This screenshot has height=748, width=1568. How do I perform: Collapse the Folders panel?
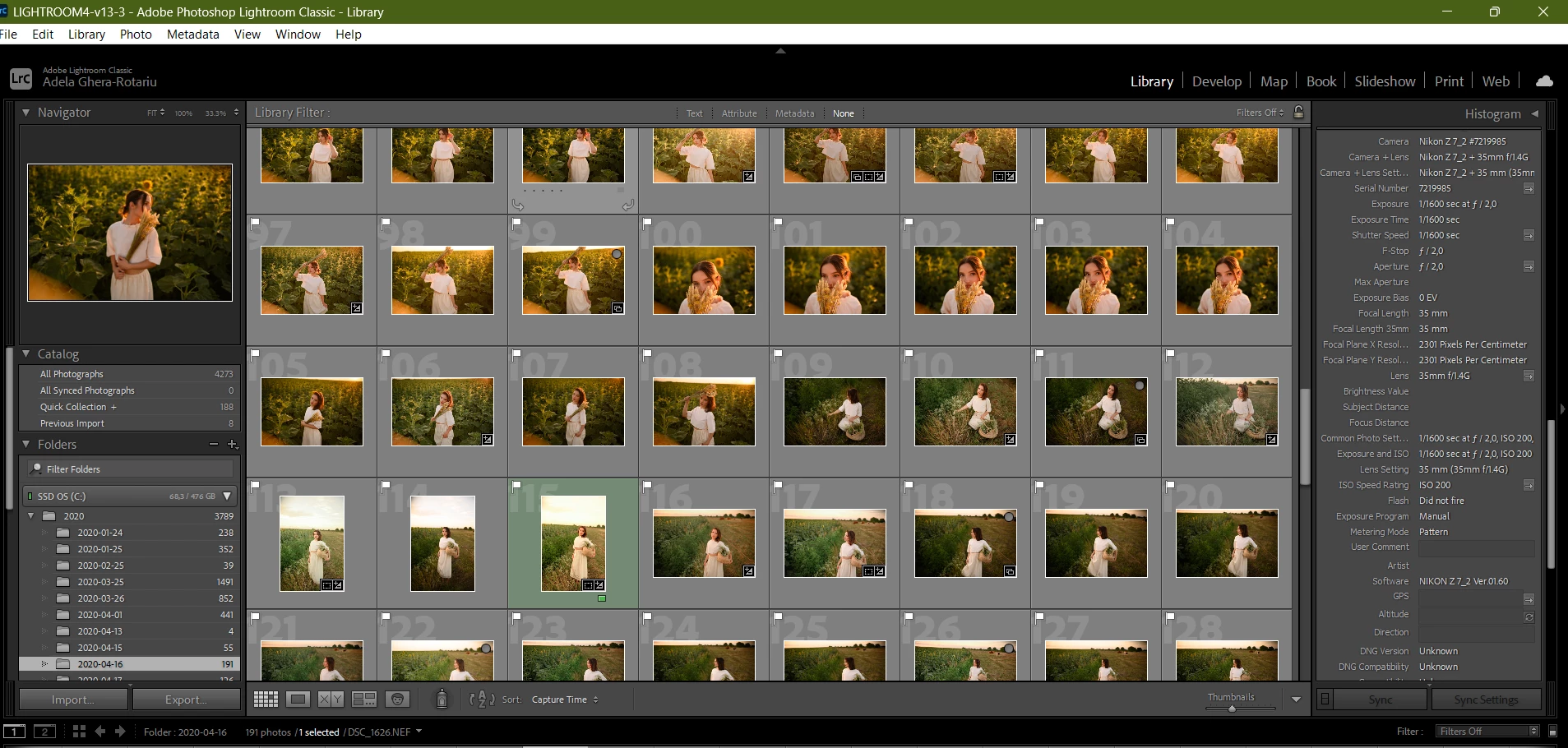coord(26,445)
